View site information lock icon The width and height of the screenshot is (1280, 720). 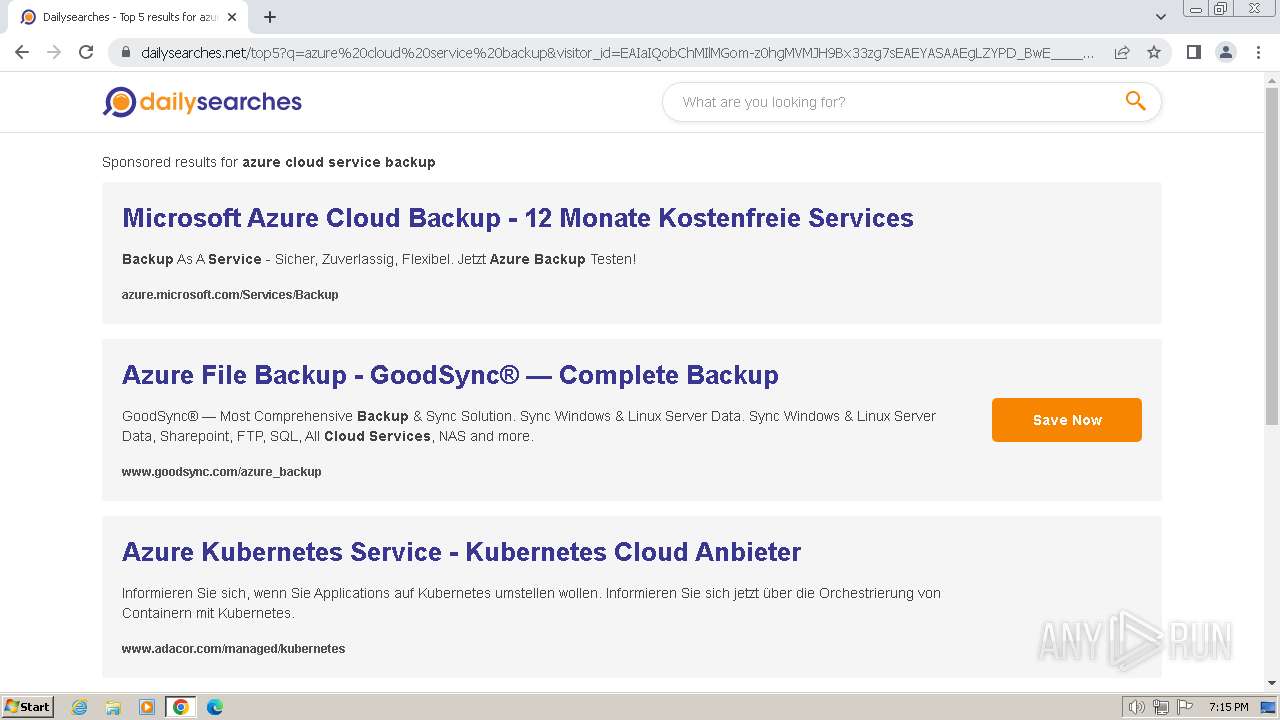pyautogui.click(x=126, y=52)
